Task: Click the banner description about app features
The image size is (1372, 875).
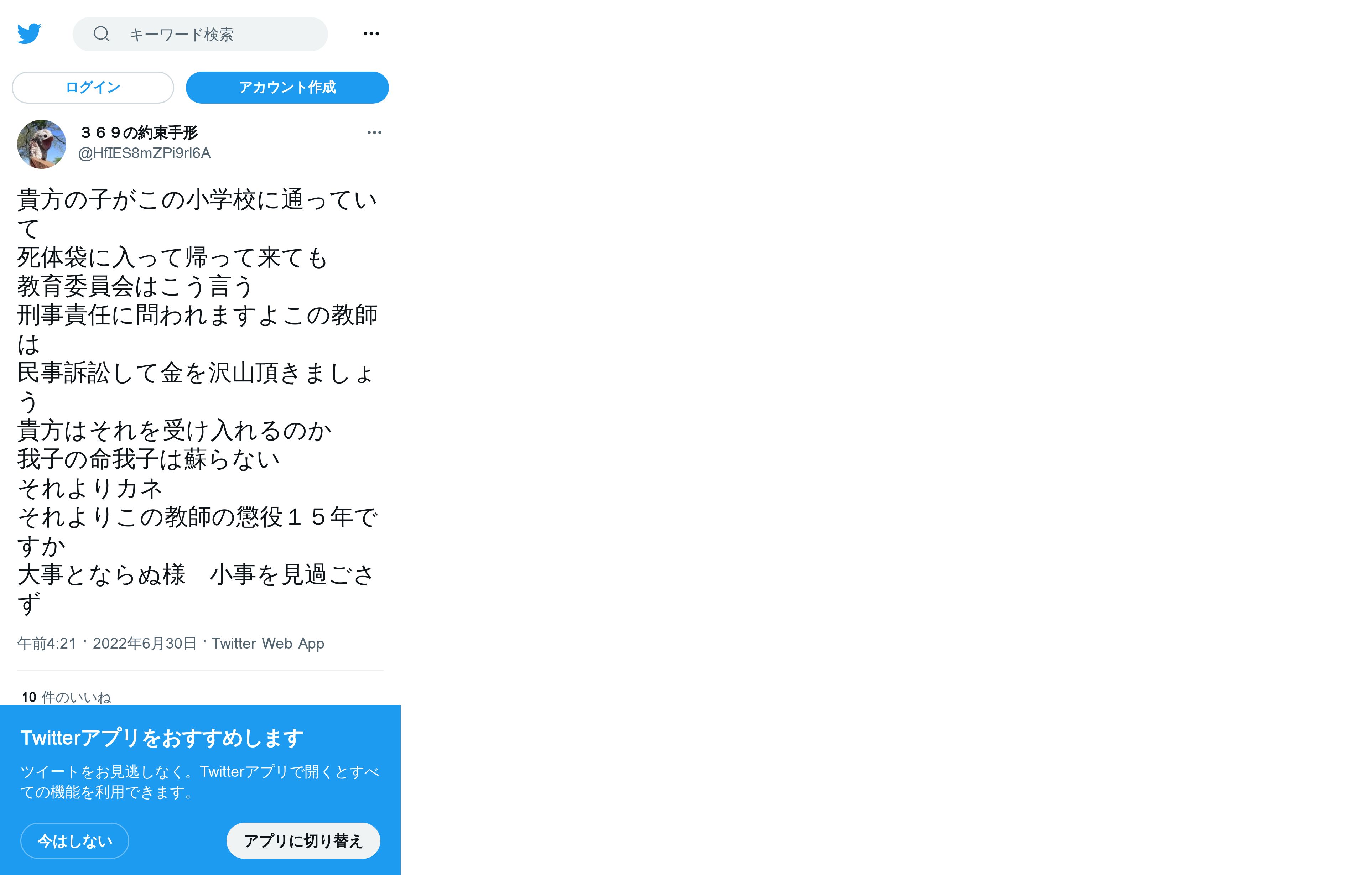Action: tap(199, 782)
